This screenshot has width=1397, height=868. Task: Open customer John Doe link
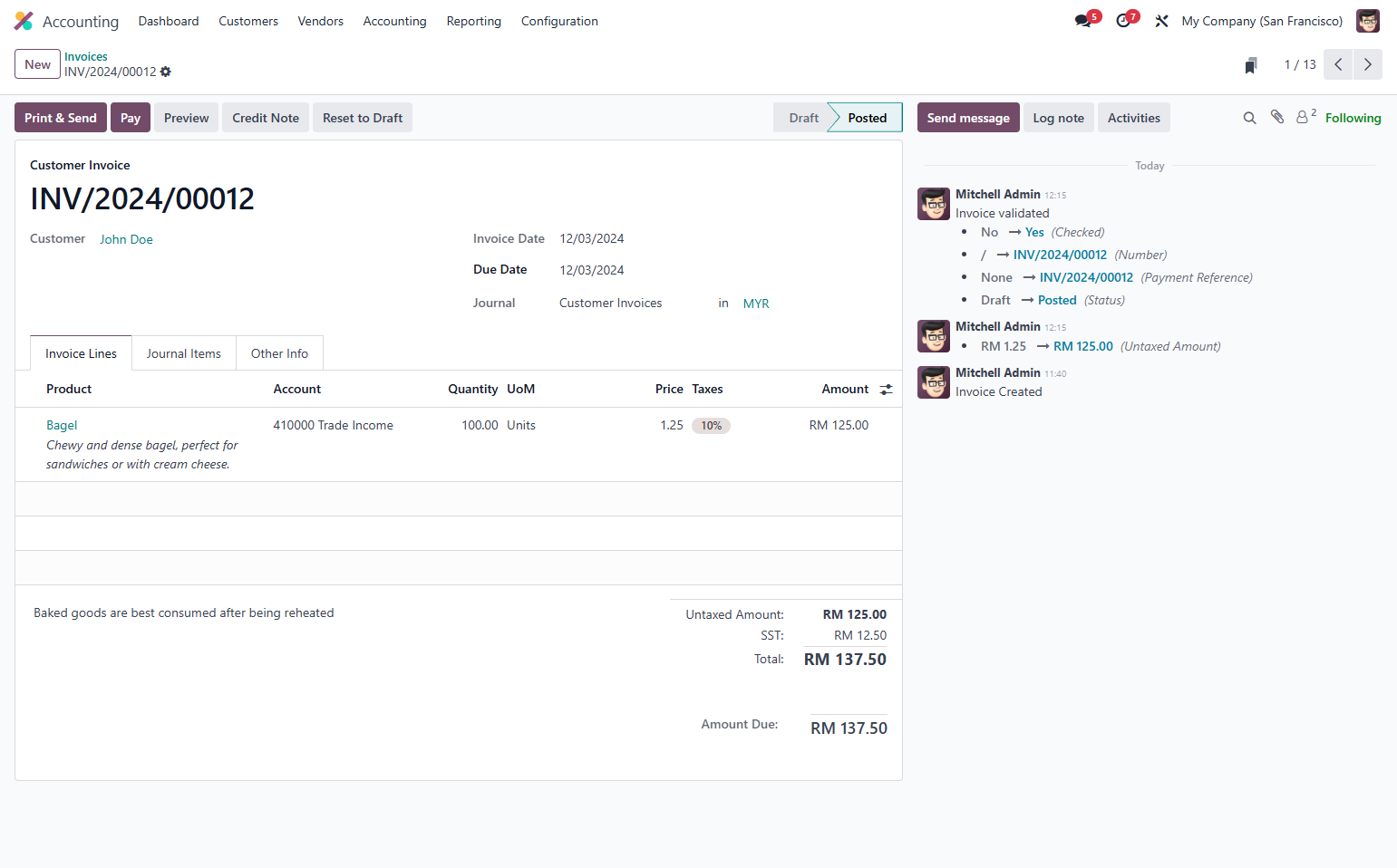pyautogui.click(x=126, y=239)
